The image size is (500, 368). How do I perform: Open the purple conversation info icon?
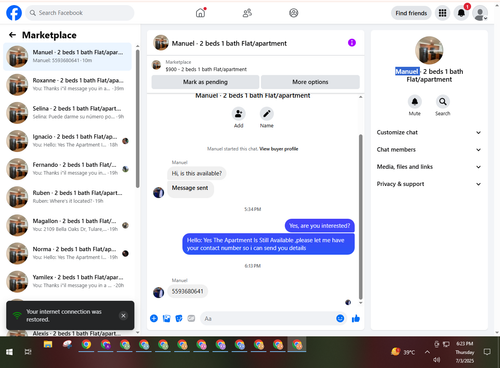[352, 43]
